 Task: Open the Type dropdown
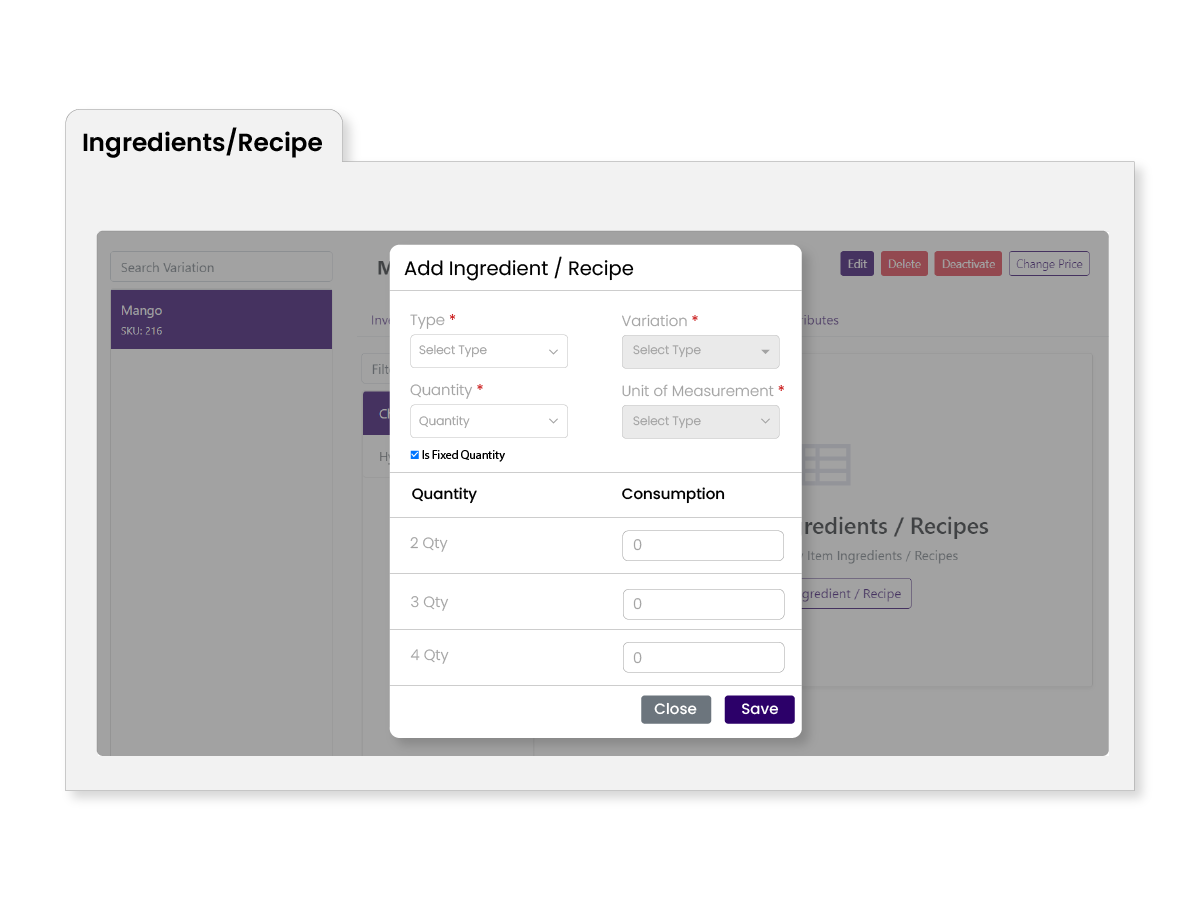(x=488, y=351)
